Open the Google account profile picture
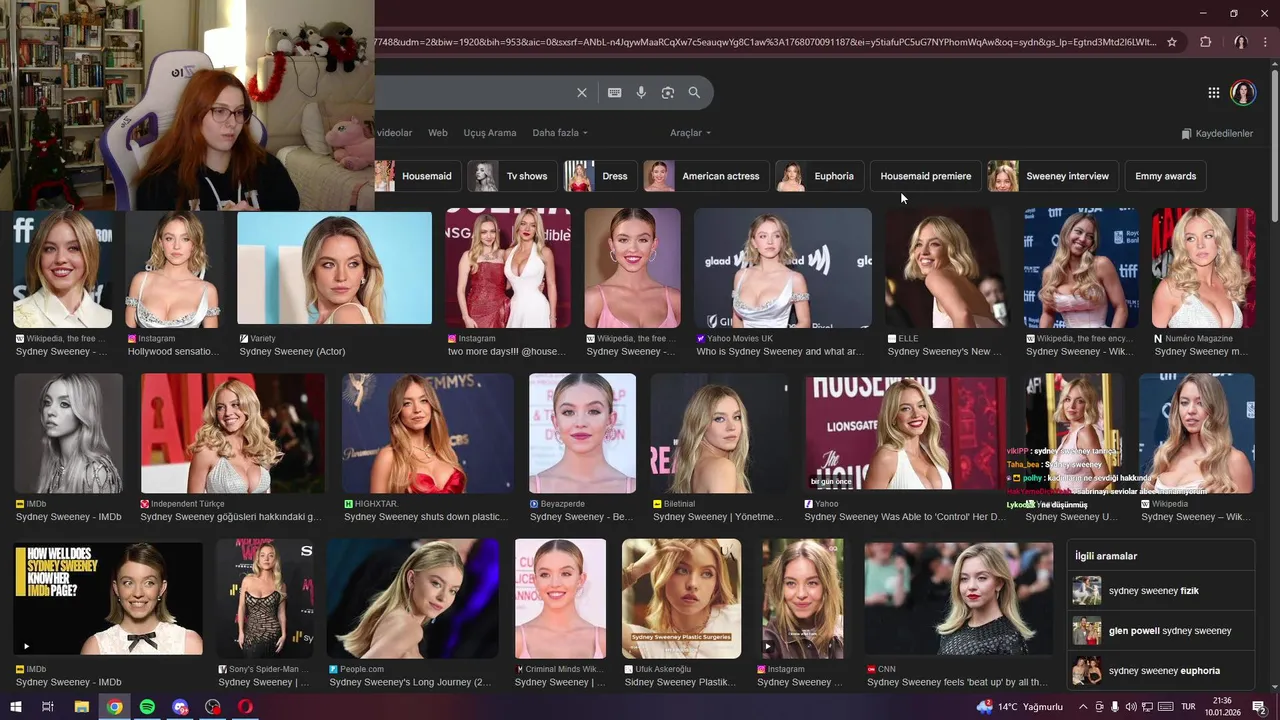The height and width of the screenshot is (720, 1280). coord(1243,93)
